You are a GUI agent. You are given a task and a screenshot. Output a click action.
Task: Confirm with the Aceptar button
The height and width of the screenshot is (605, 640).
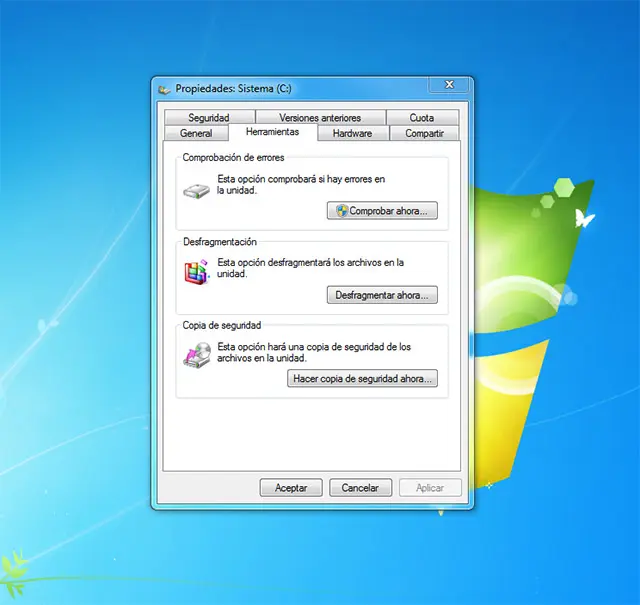tap(291, 488)
